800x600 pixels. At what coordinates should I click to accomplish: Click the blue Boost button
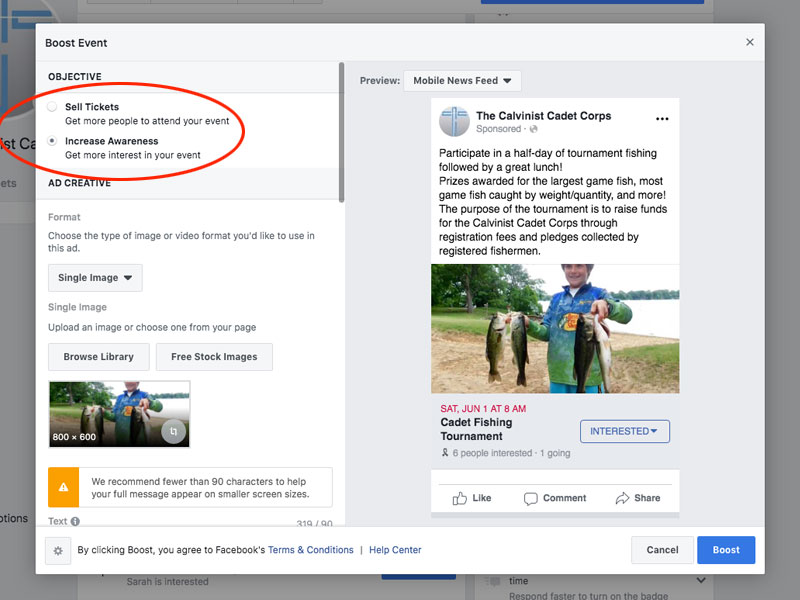726,550
